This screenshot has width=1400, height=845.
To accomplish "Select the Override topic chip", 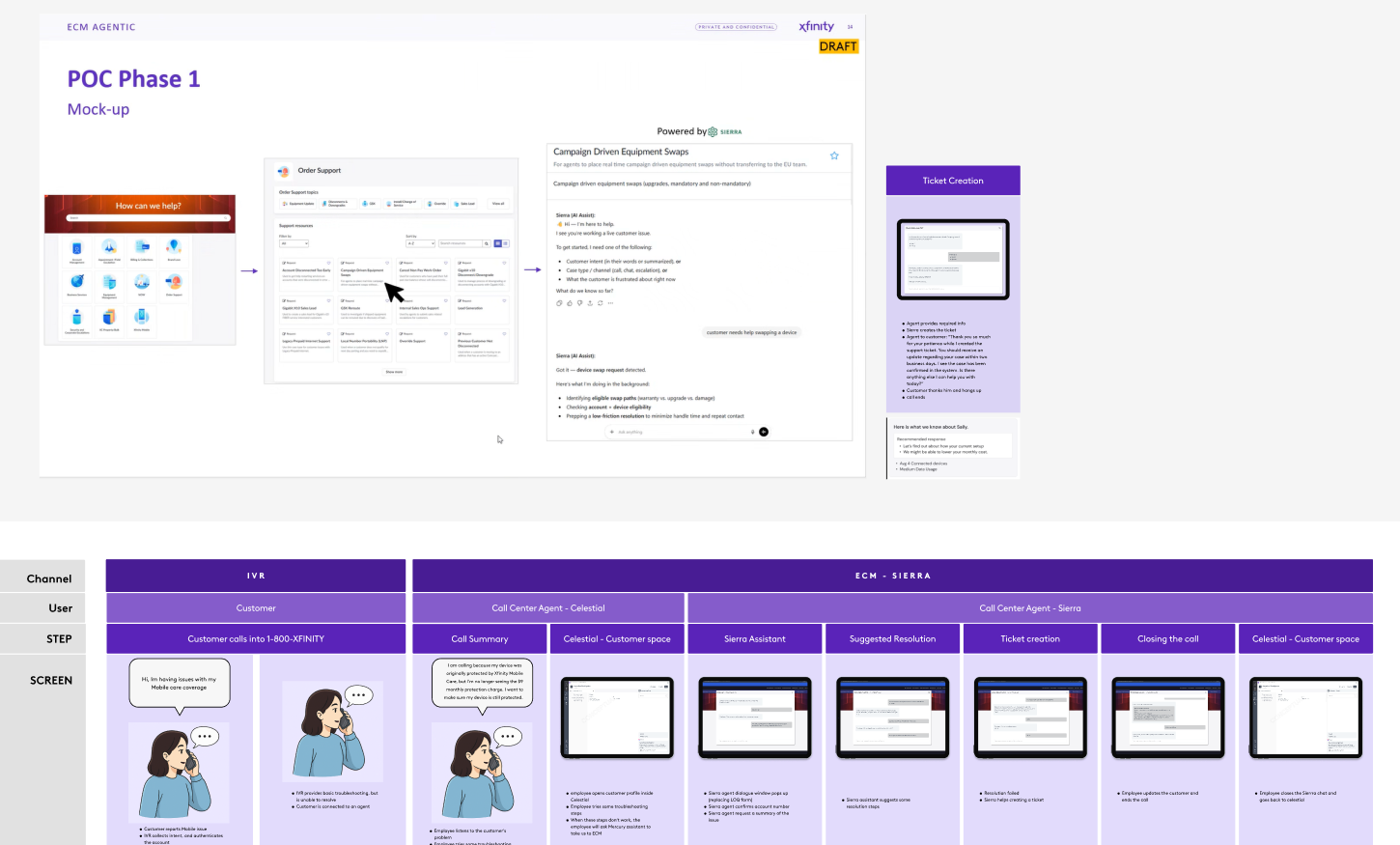I will click(x=436, y=204).
